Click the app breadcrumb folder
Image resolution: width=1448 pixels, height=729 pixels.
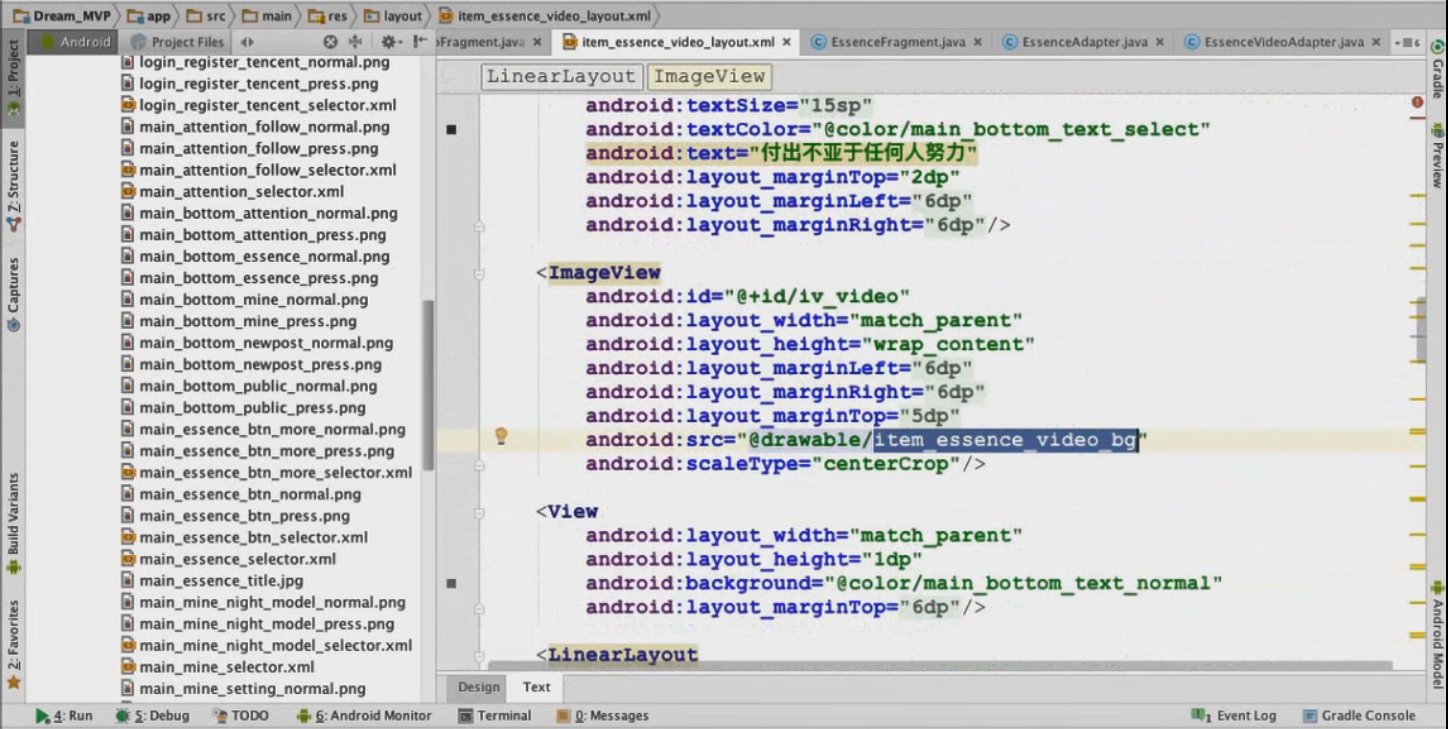click(149, 16)
